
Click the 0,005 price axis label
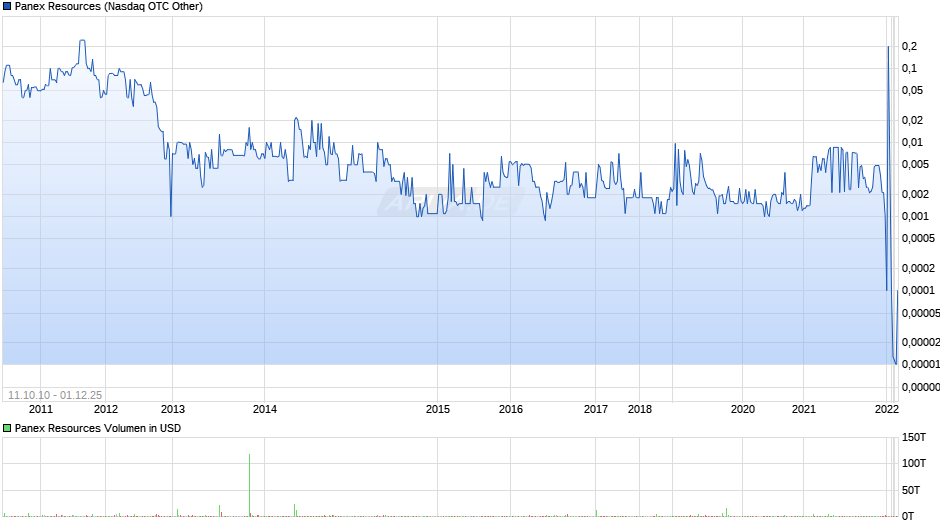click(x=915, y=164)
